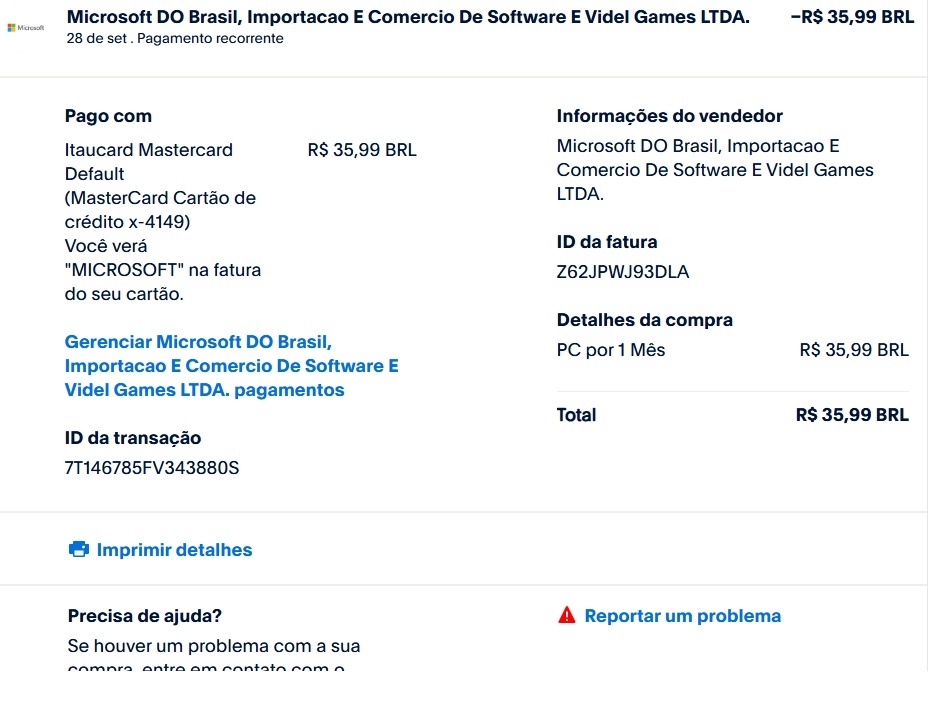Image resolution: width=929 pixels, height=715 pixels.
Task: Open the Reportar um problema link
Action: (682, 615)
